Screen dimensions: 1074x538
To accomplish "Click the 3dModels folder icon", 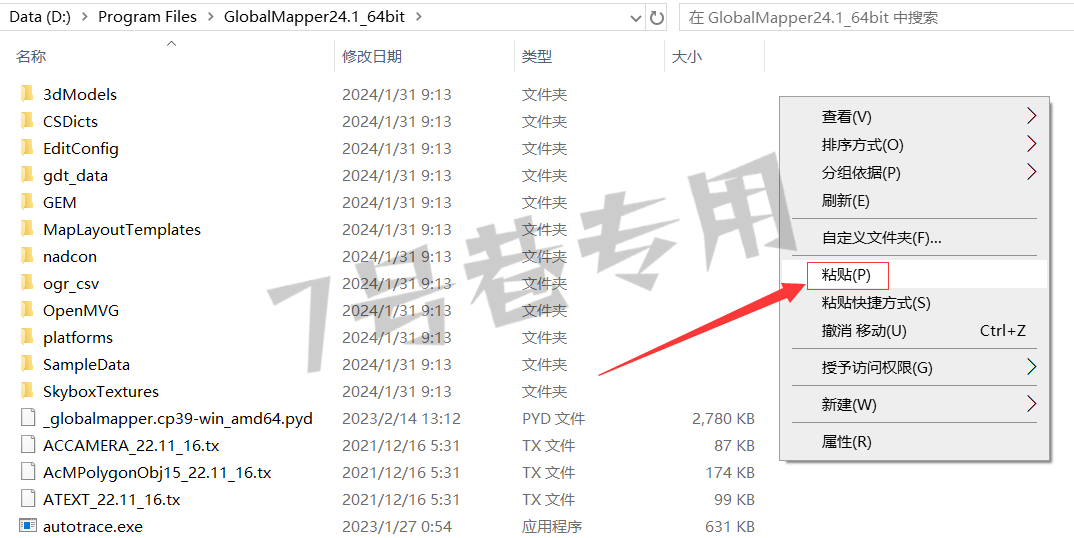I will click(27, 94).
